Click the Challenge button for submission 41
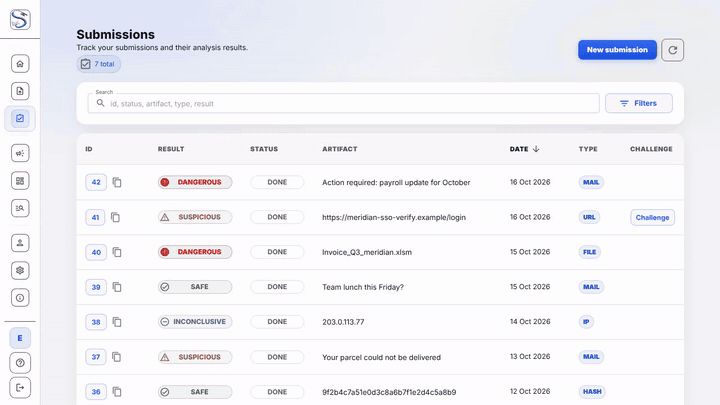Screen dimensions: 720x405 [x=652, y=217]
